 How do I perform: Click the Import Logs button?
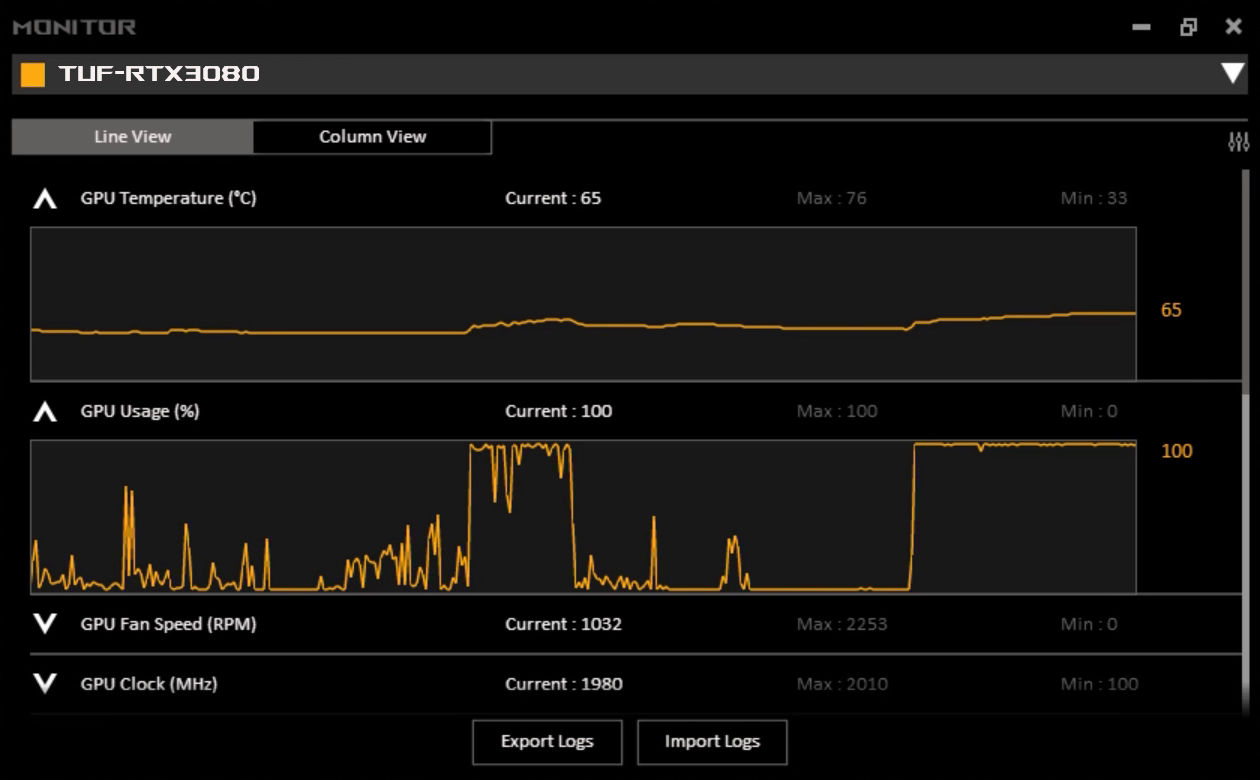click(712, 742)
